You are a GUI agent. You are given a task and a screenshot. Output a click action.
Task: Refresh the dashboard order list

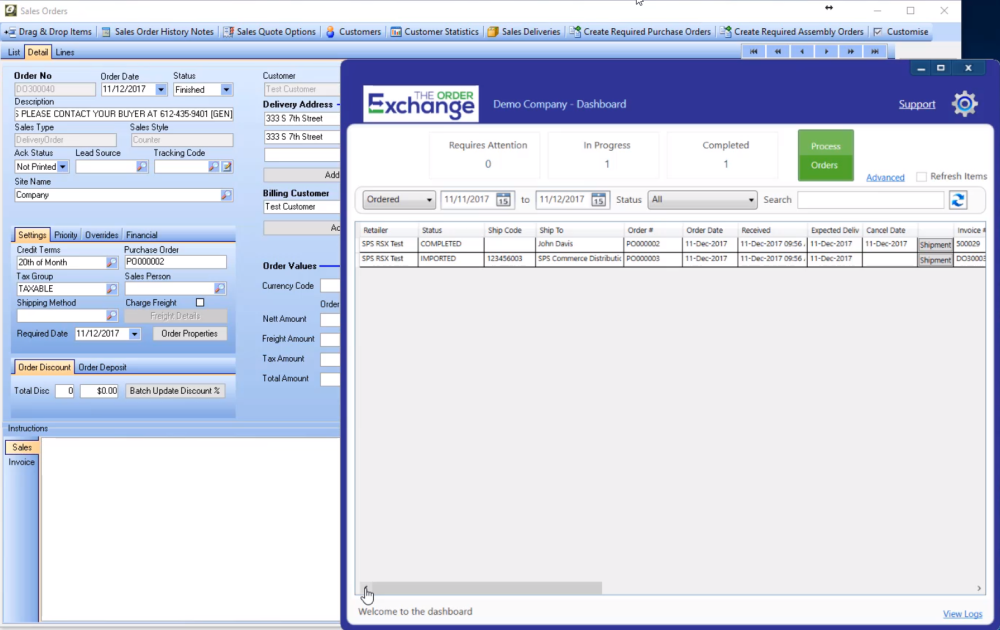click(x=958, y=200)
